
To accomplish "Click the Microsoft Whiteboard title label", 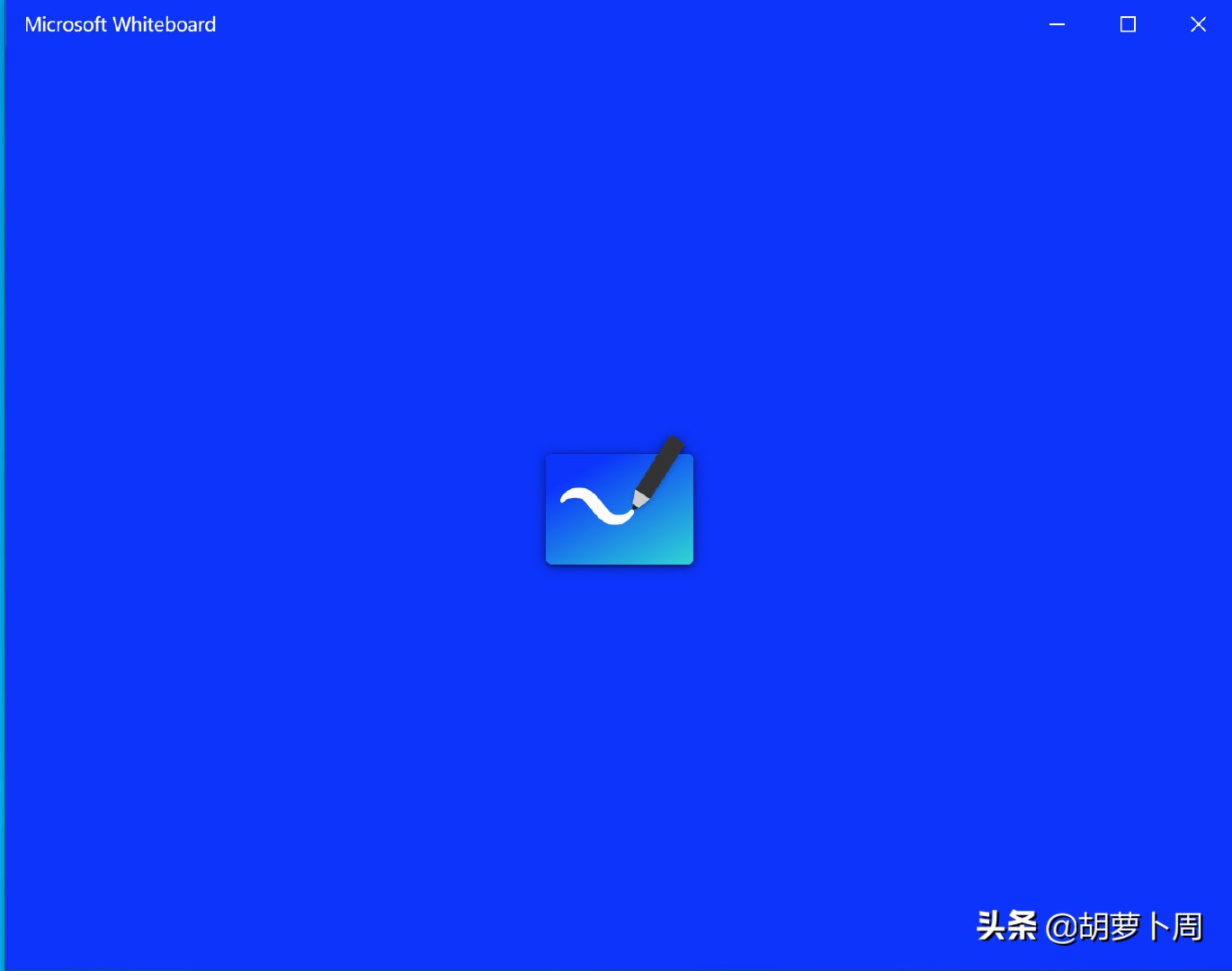I will (x=121, y=24).
